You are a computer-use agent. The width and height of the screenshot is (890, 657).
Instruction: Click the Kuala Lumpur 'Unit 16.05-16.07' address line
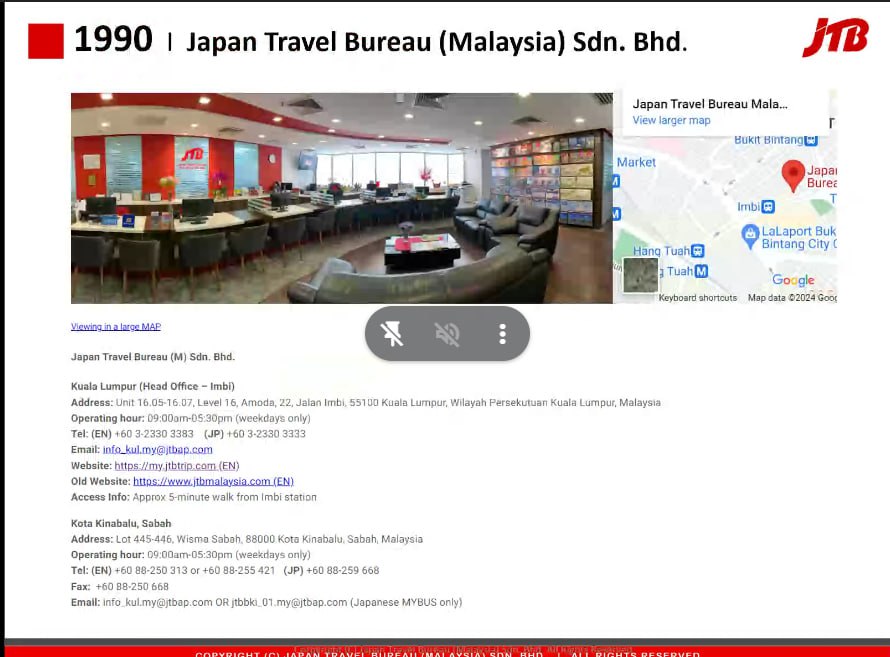pos(366,402)
